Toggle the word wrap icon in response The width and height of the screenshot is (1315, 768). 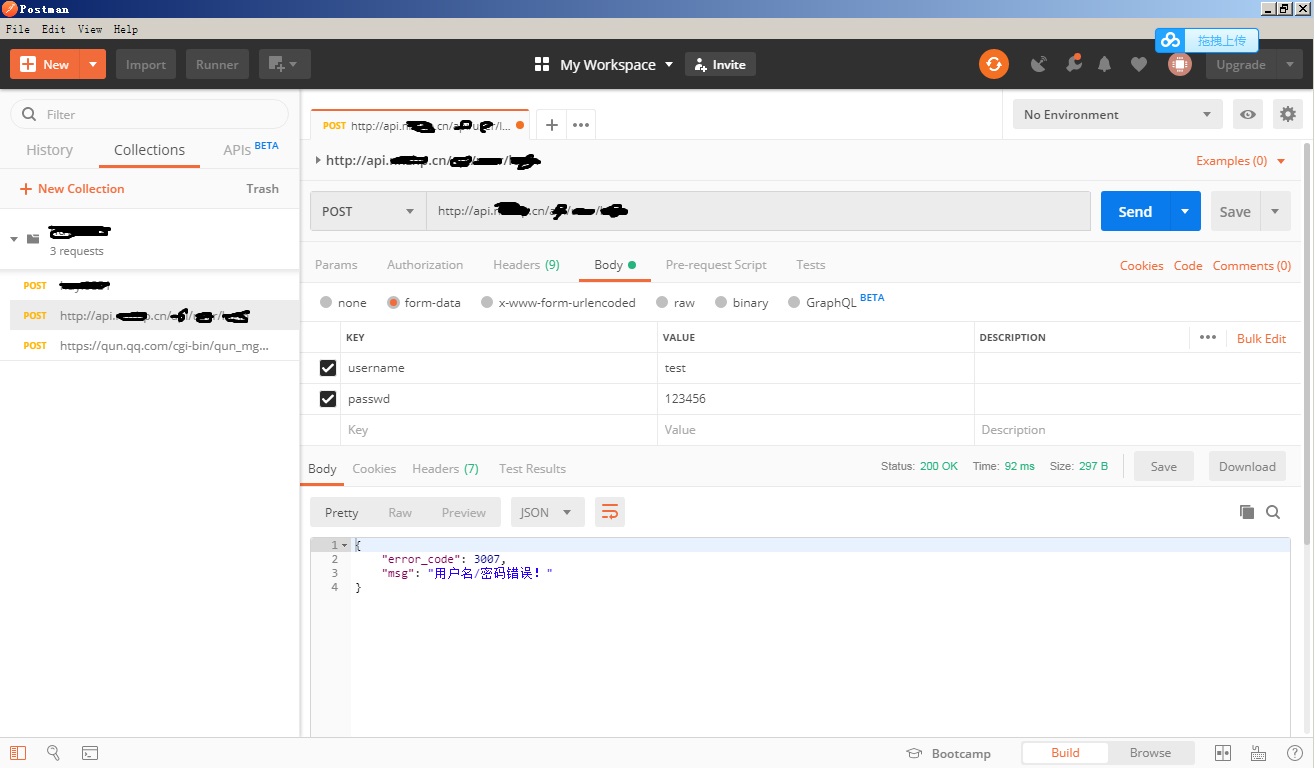coord(609,512)
